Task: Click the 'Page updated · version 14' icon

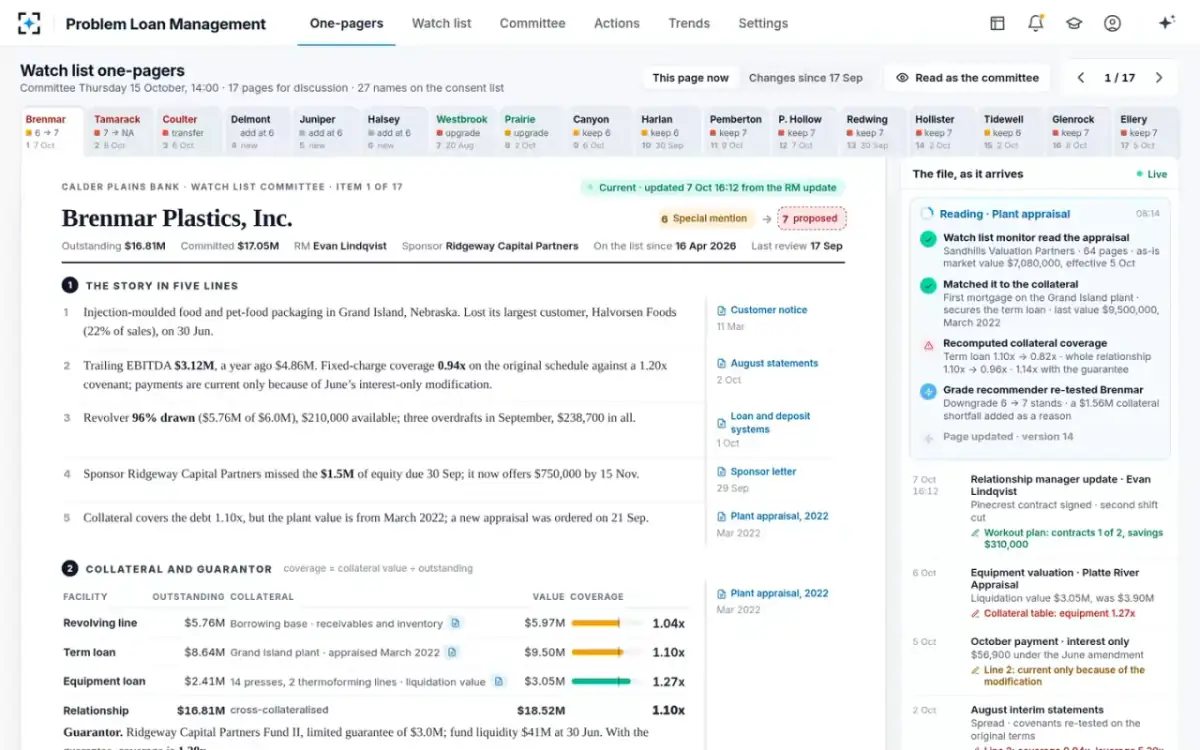Action: coord(928,437)
